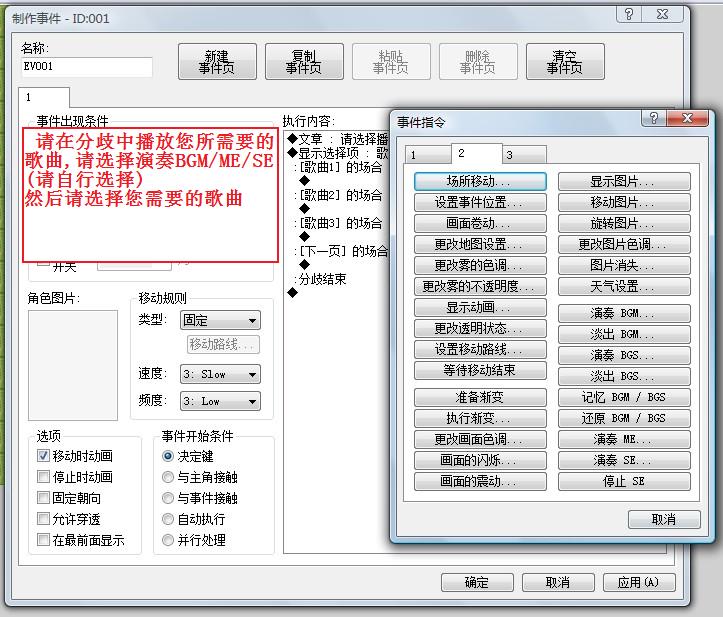Click 等待移动结束 command
This screenshot has height=617, width=723.
pyautogui.click(x=480, y=370)
